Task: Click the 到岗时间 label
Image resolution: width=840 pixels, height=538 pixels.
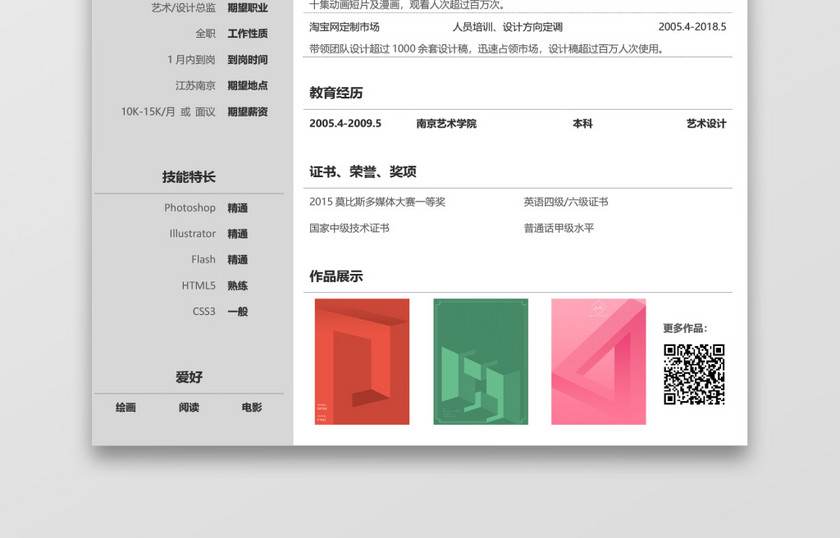Action: (248, 59)
